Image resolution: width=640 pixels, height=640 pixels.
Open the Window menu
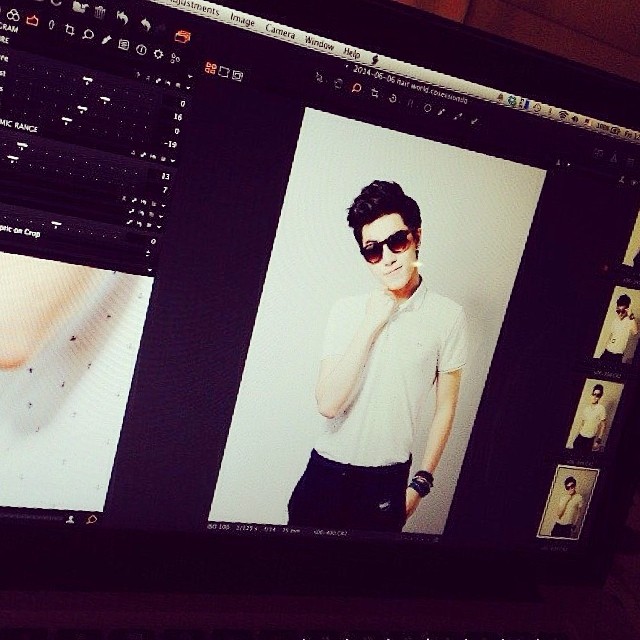[319, 43]
